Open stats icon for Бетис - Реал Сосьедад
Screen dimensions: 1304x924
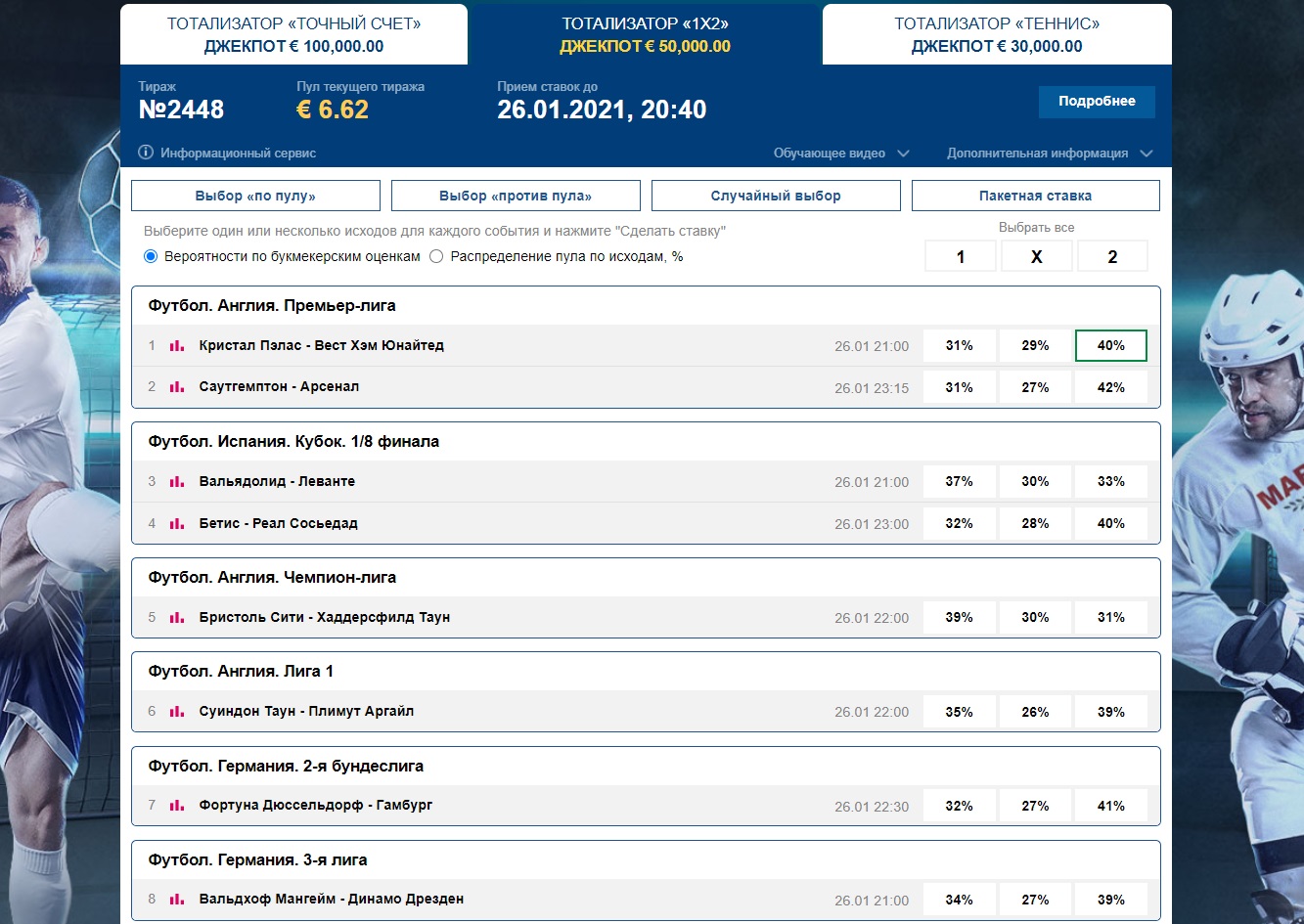(x=177, y=524)
